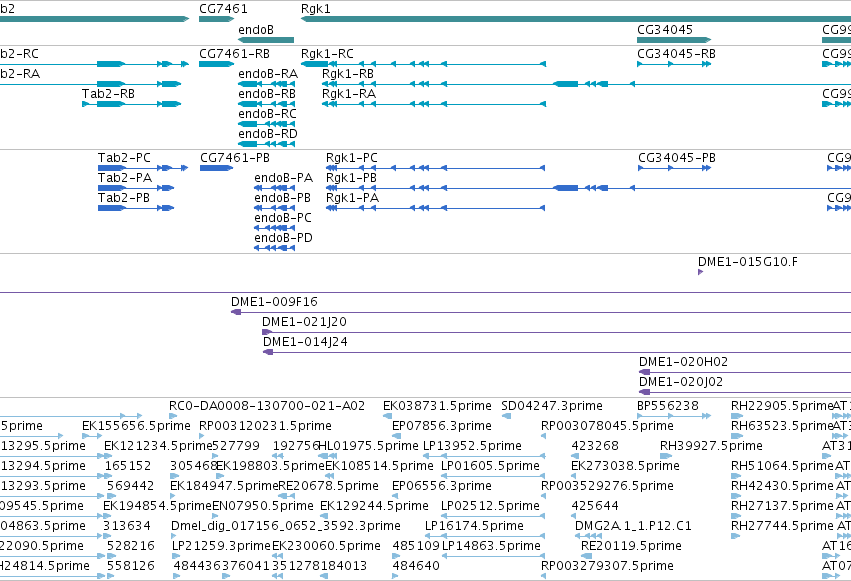851x581 pixels.
Task: Click the Tab2-PA protein label
Action: [125, 178]
